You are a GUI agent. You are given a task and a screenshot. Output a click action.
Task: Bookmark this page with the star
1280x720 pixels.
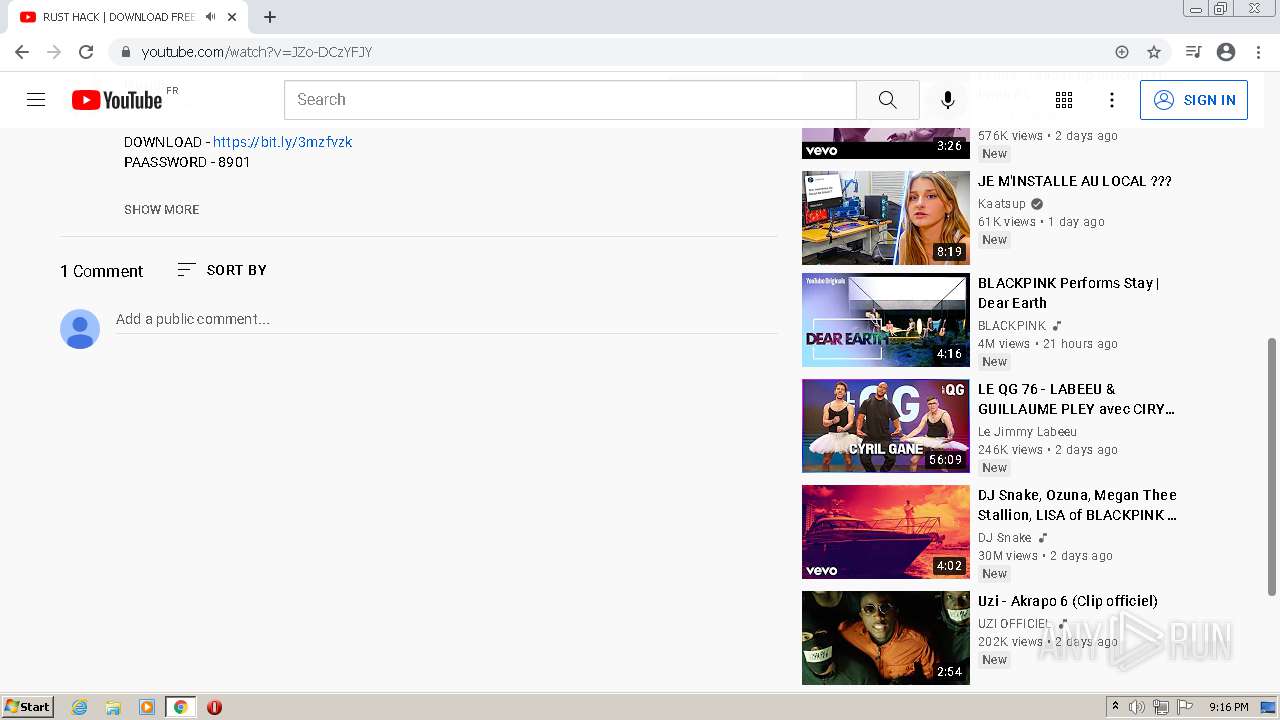(x=1154, y=52)
